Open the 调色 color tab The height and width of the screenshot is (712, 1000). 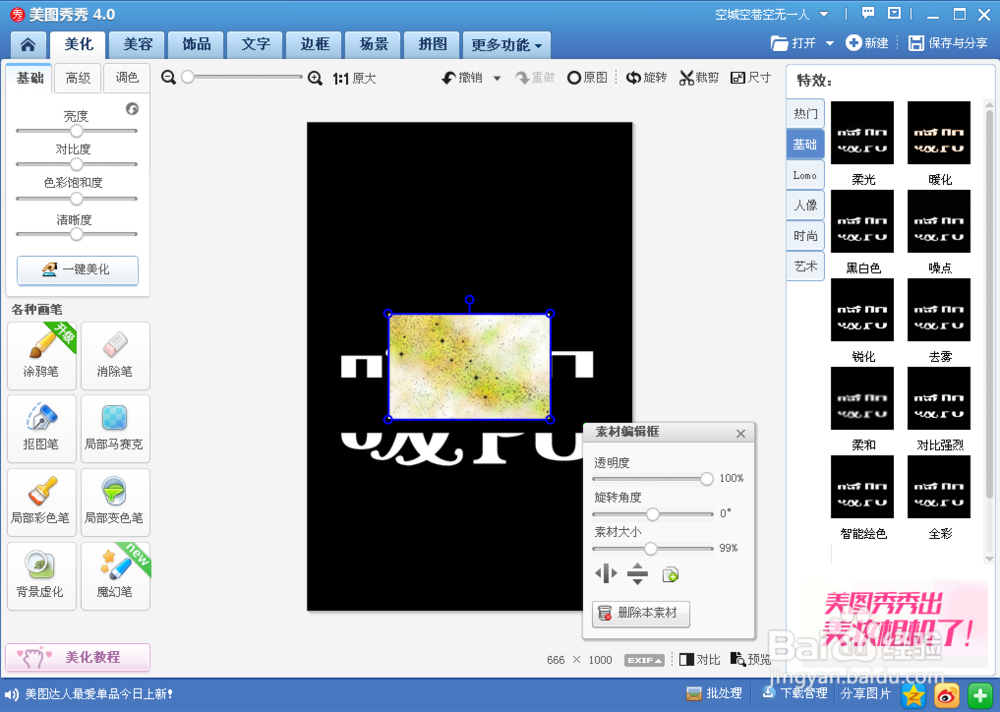(x=127, y=78)
